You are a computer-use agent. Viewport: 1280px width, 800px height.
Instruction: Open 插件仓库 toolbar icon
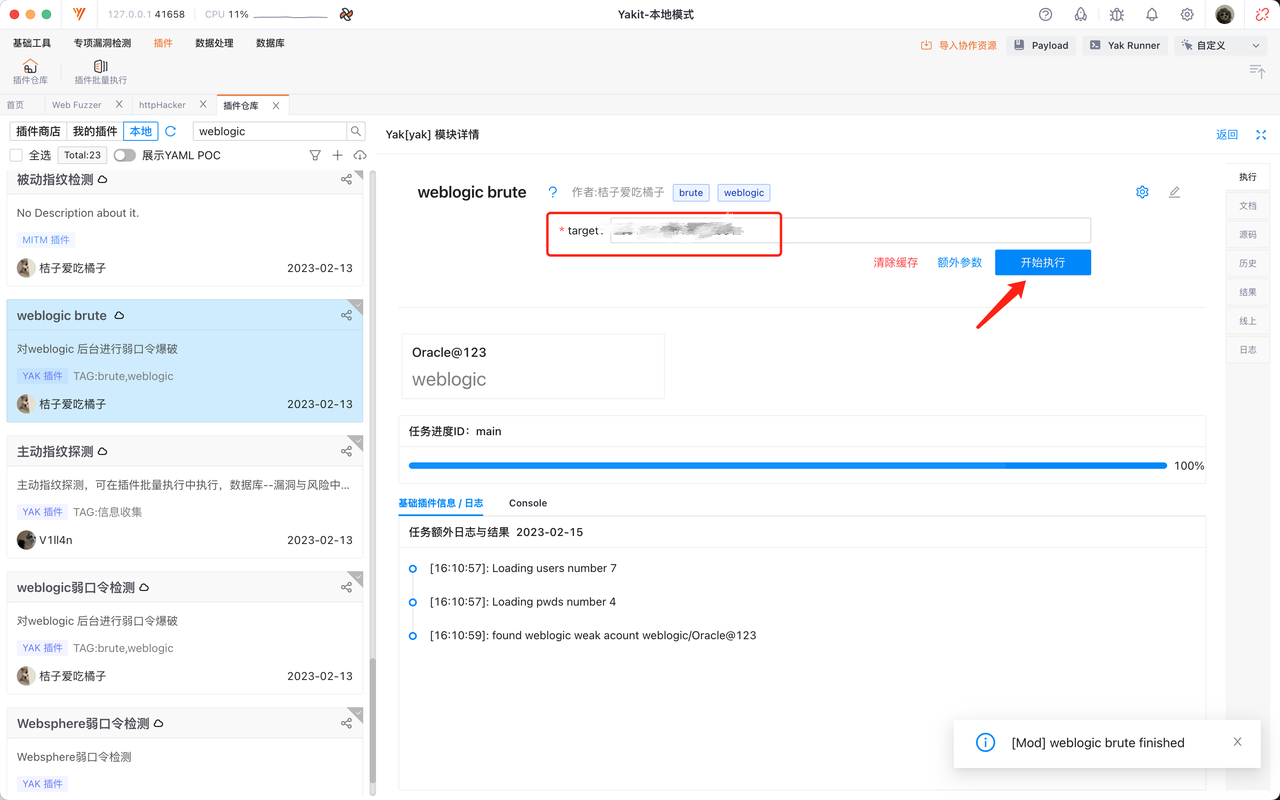point(30,72)
